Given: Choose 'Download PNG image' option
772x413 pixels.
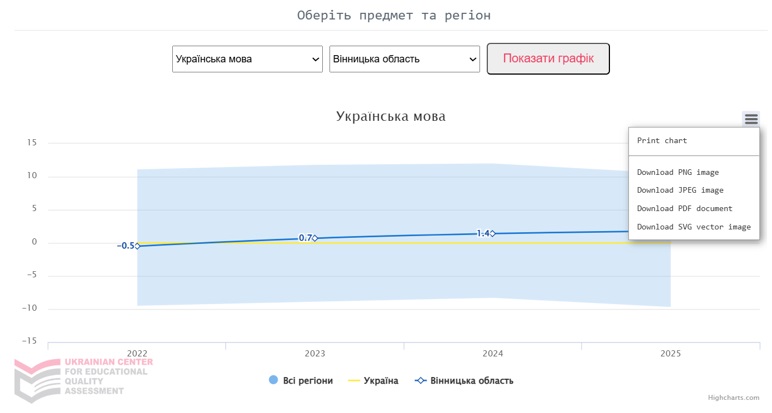Looking at the screenshot, I should click(x=678, y=172).
